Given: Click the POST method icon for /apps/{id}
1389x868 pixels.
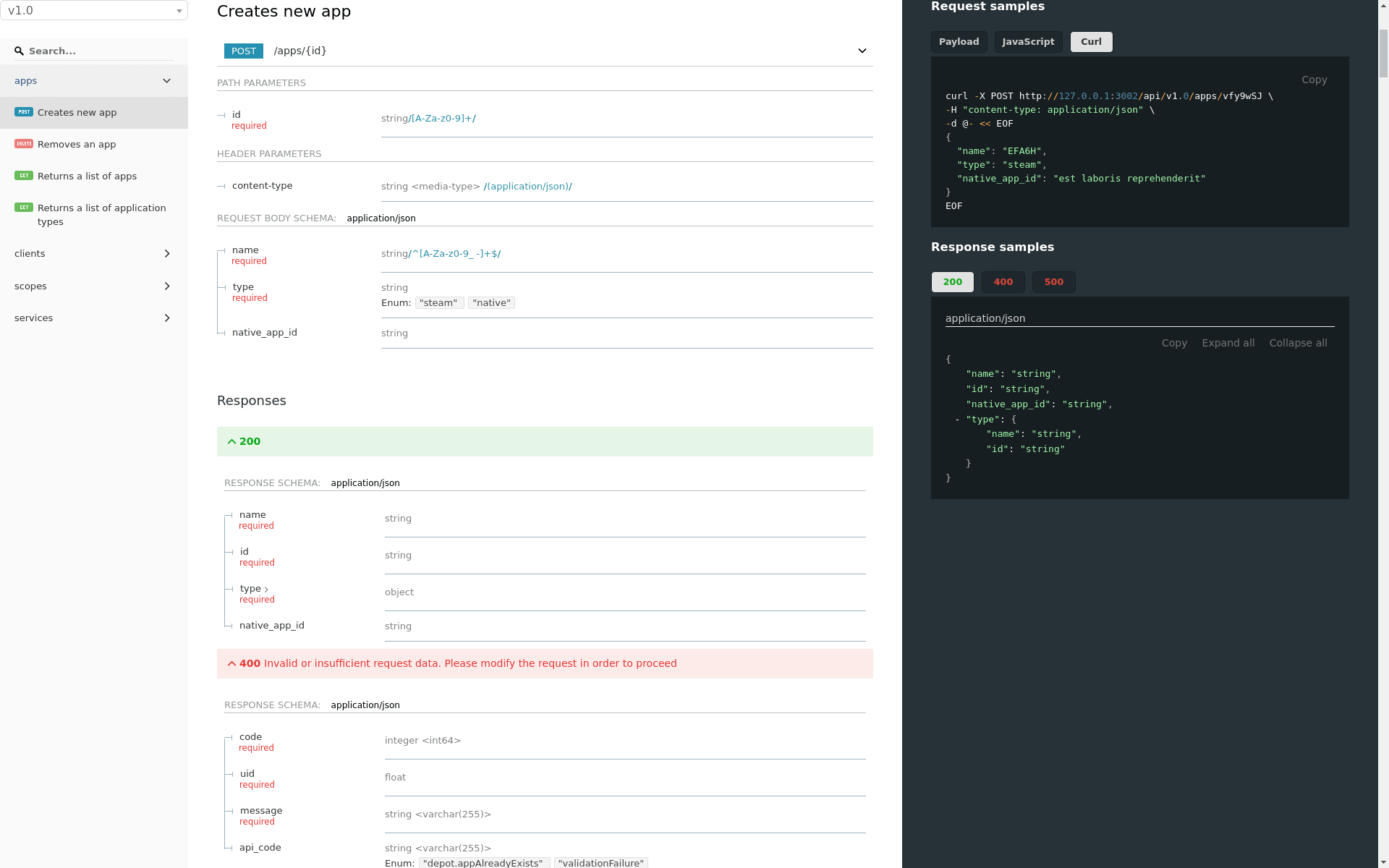Looking at the screenshot, I should click(243, 51).
